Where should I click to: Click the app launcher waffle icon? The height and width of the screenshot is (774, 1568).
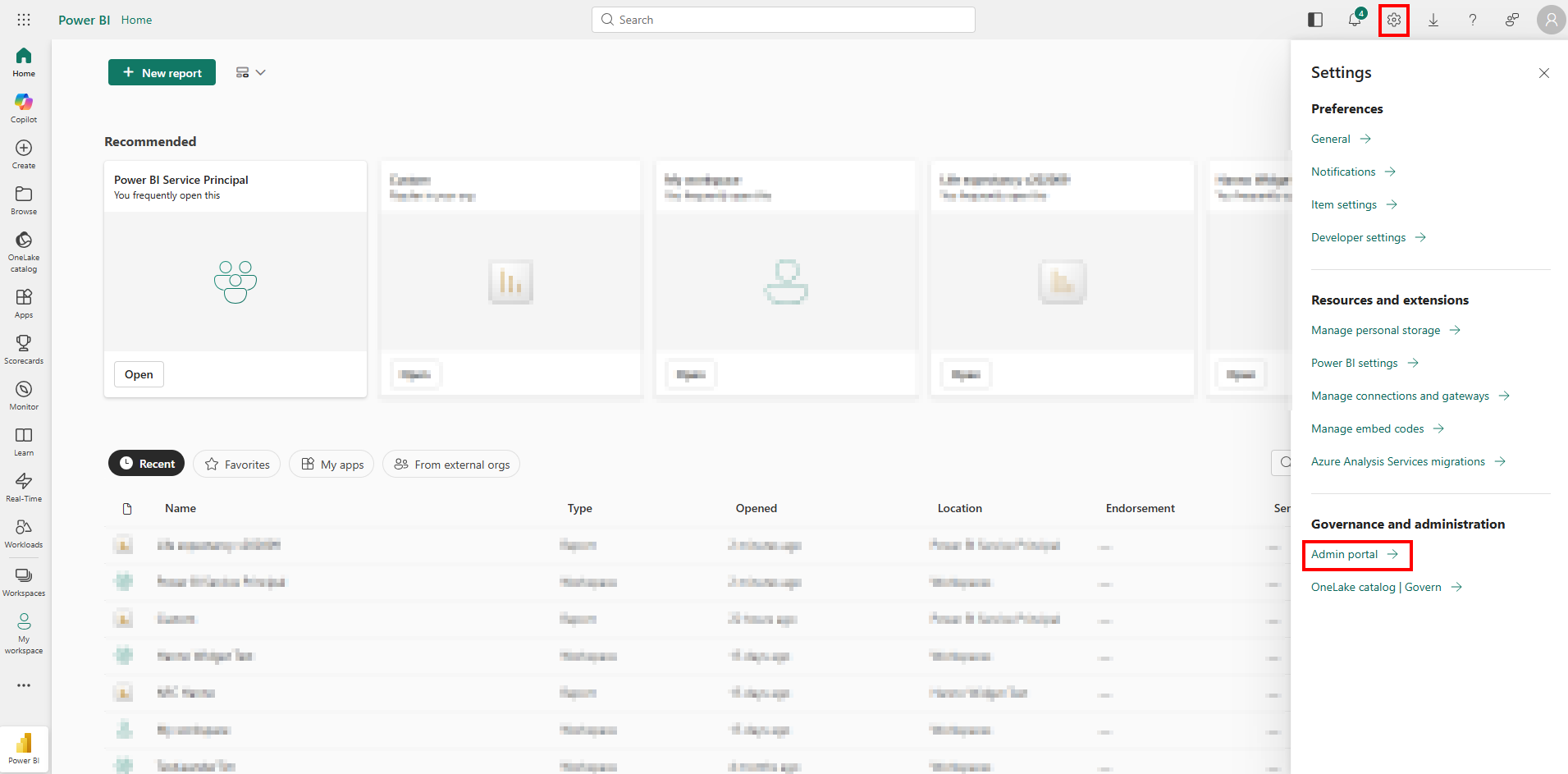24,20
